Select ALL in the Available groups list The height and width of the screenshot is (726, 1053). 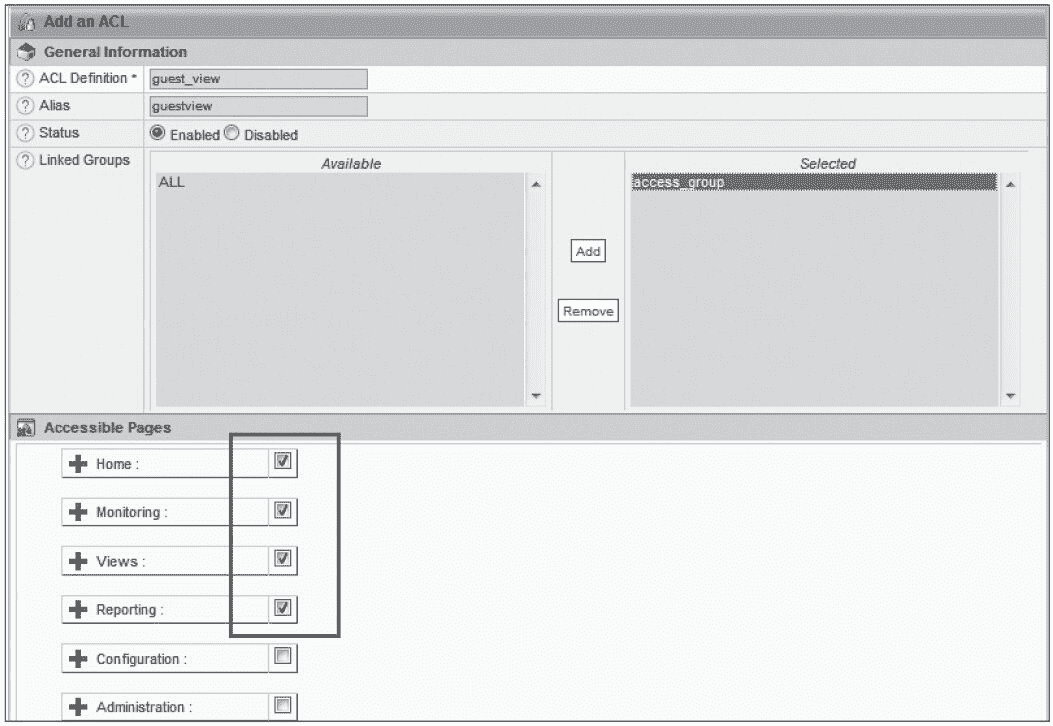(172, 183)
